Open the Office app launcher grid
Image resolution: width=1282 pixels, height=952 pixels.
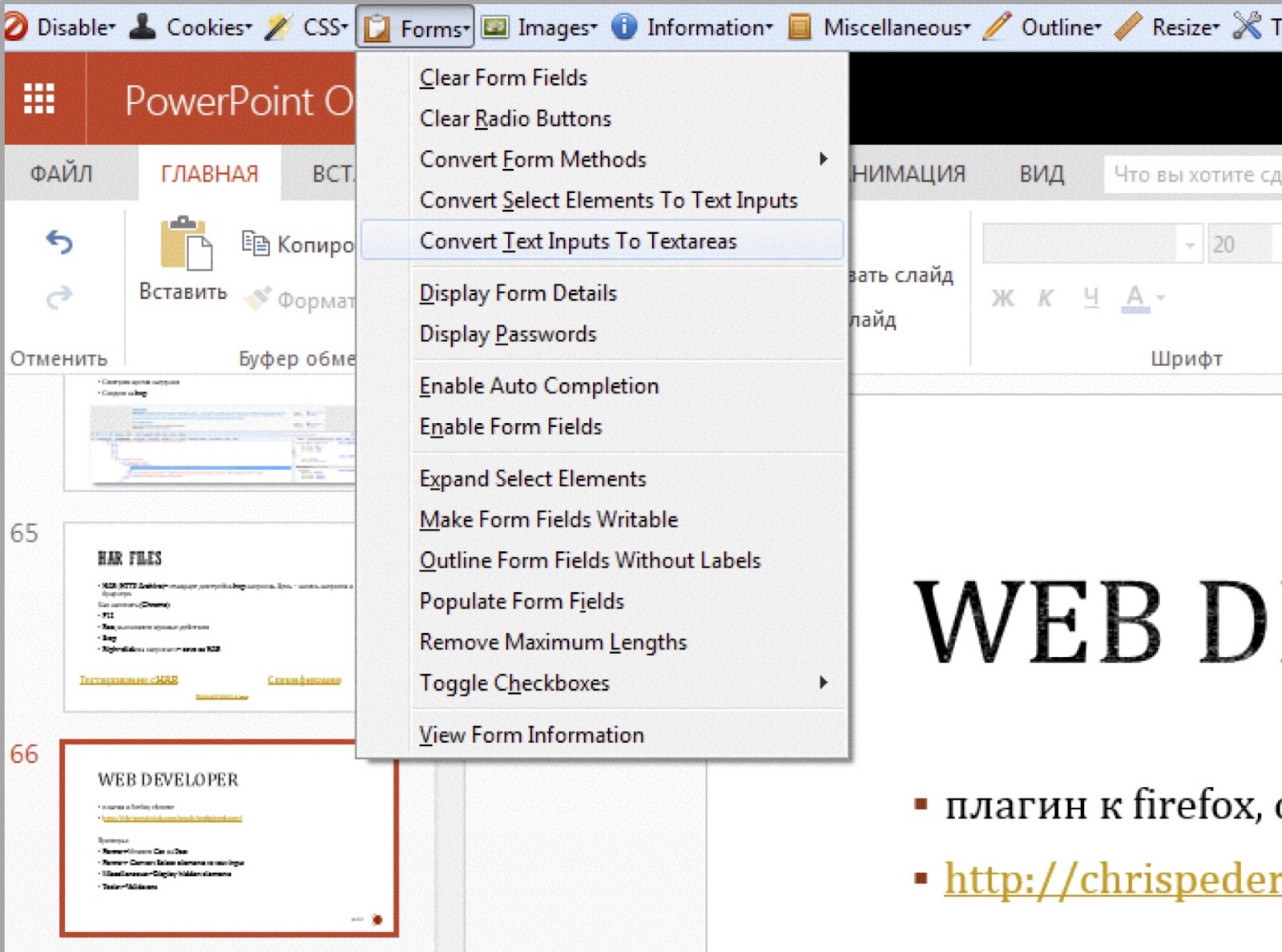[39, 99]
